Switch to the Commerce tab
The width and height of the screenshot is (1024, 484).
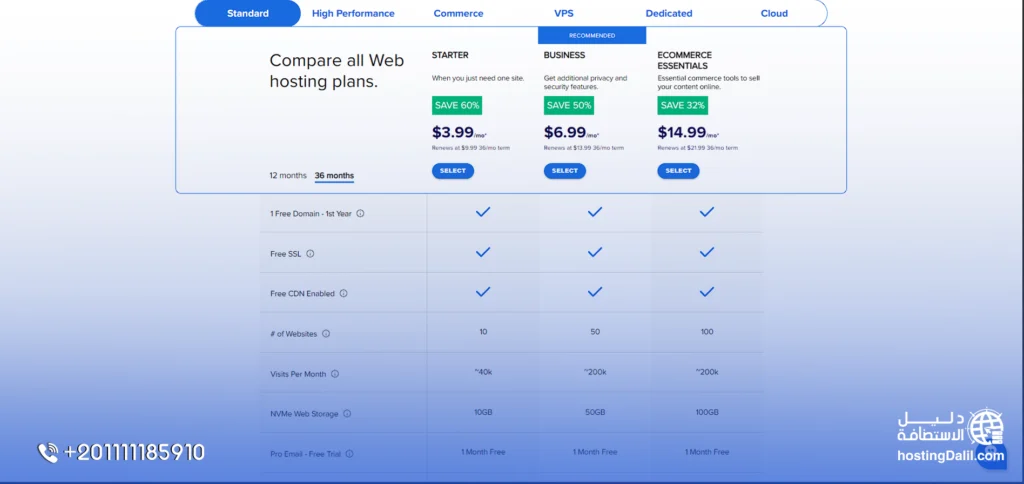(x=458, y=14)
